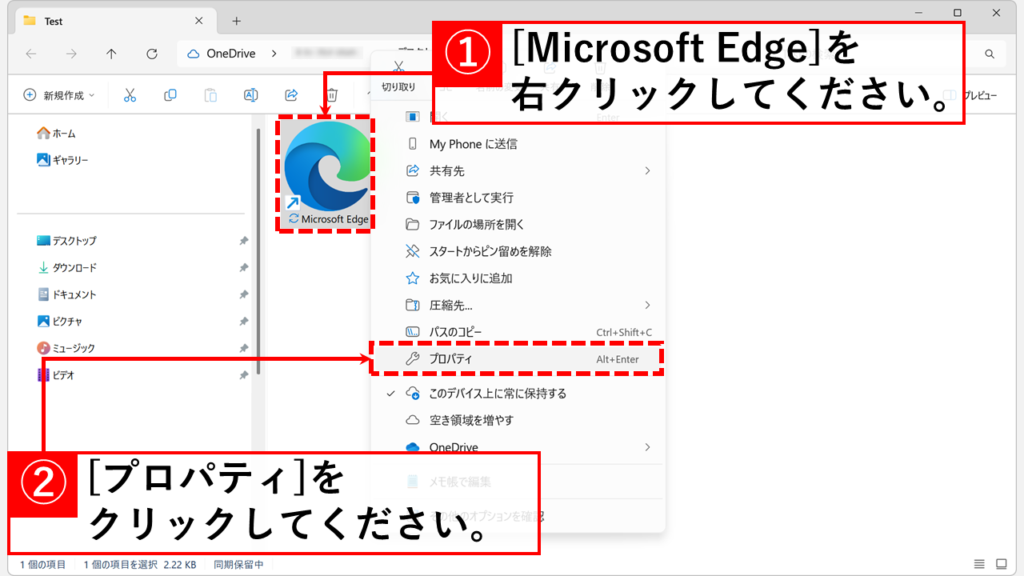Choose 共有先 in the context menu
Viewport: 1024px width, 576px height.
click(x=519, y=170)
